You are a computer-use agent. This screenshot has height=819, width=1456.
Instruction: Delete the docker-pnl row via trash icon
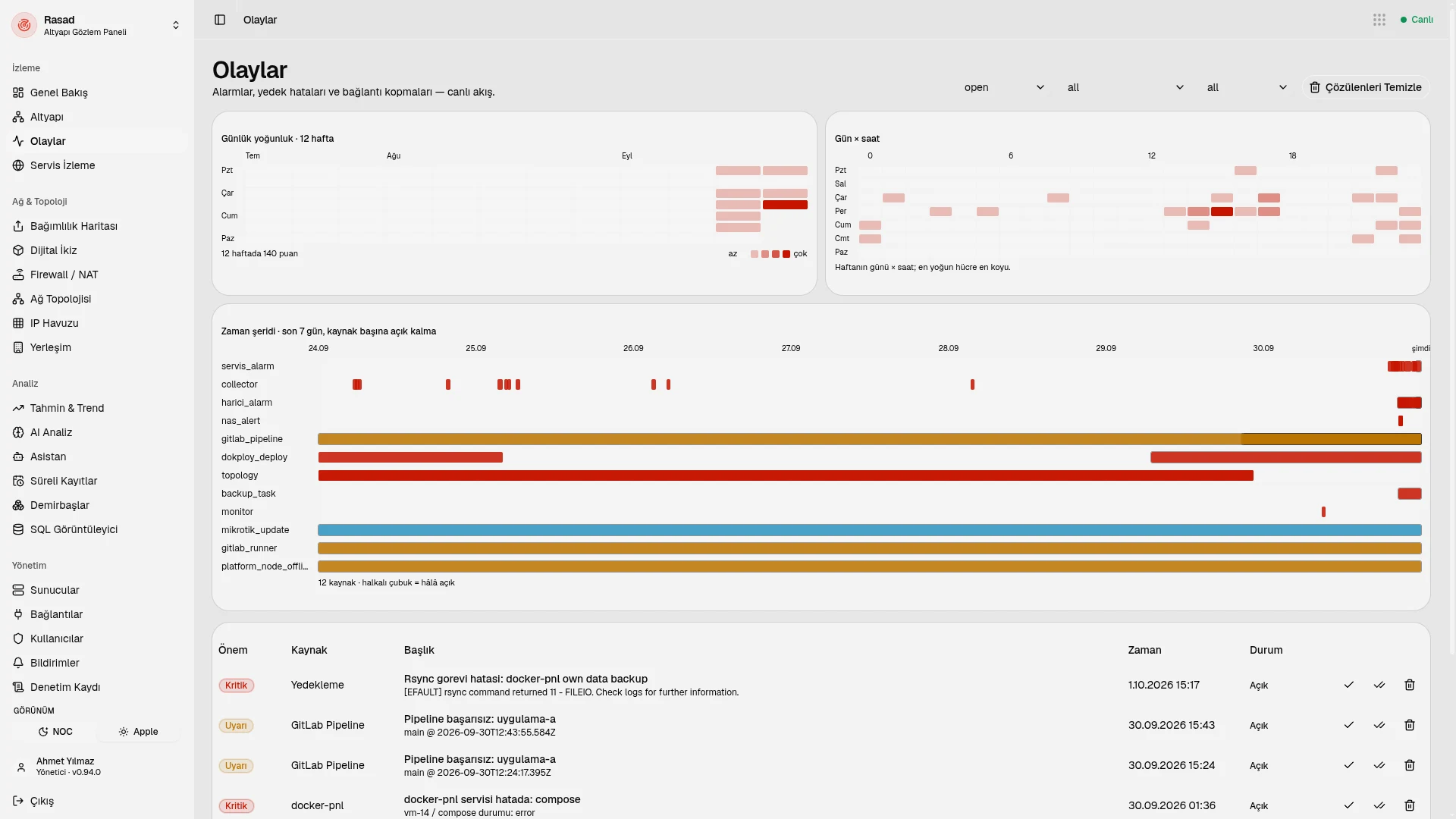(1410, 805)
